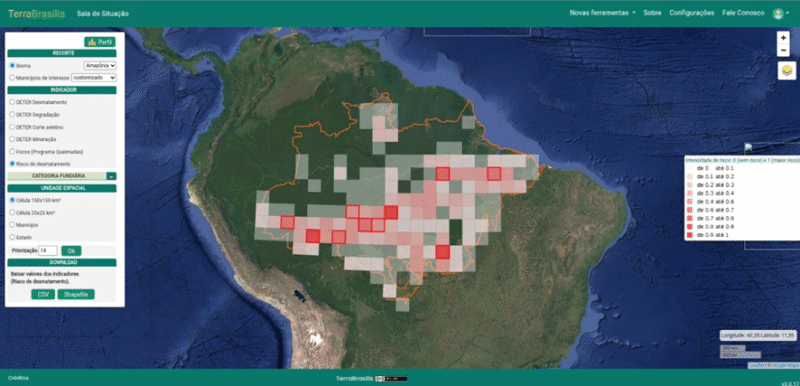Click the Shapefile download button
Viewport: 800px width, 386px height.
click(76, 294)
